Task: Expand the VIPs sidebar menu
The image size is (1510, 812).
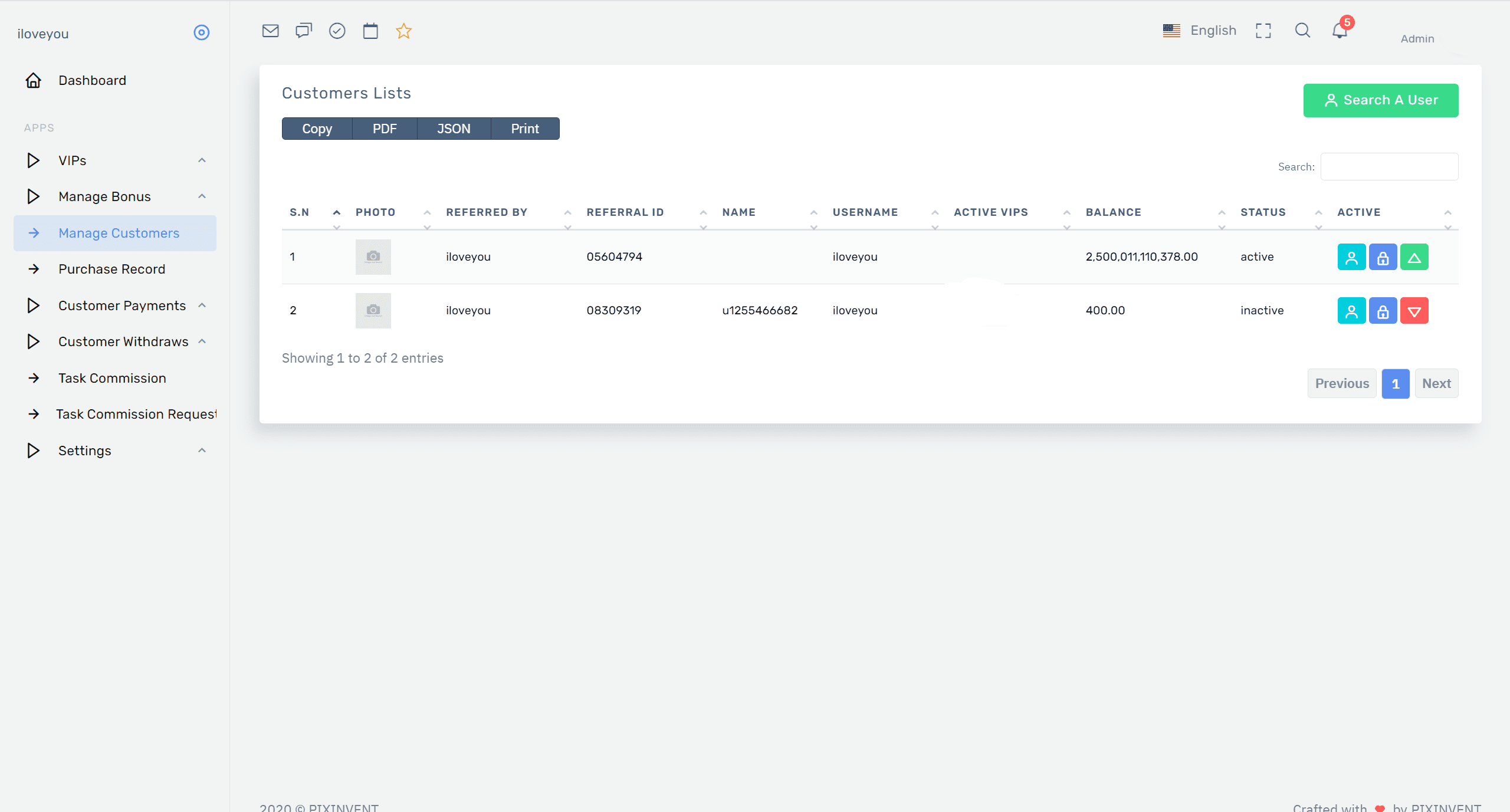Action: [115, 160]
